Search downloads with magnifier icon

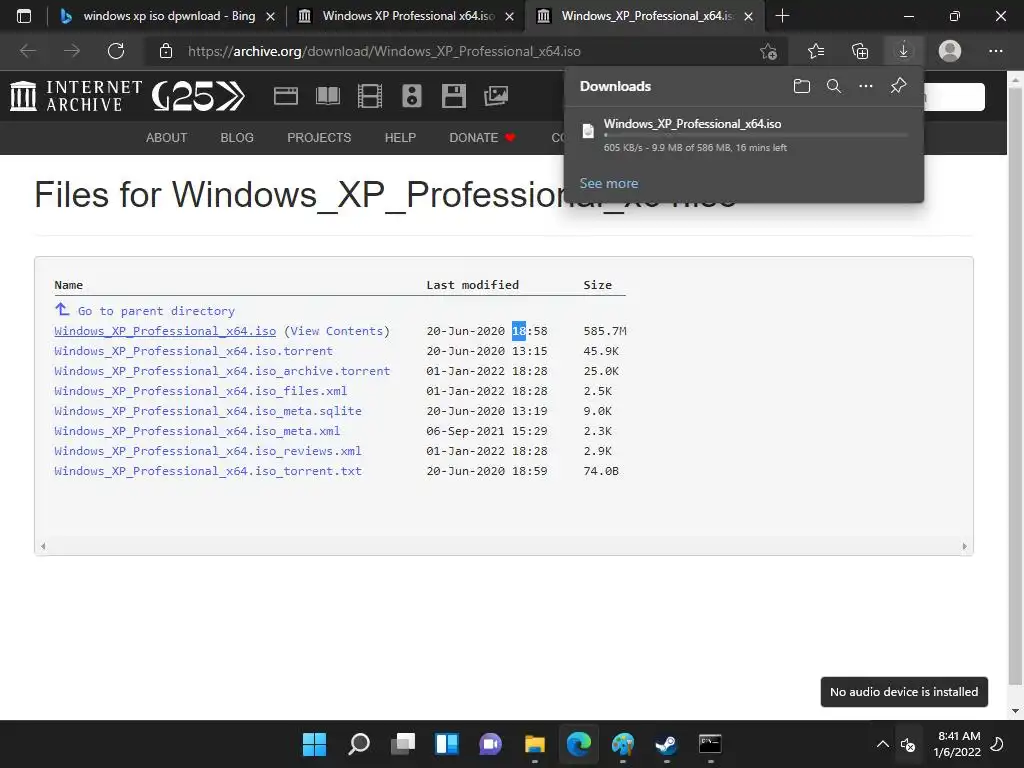pyautogui.click(x=834, y=86)
